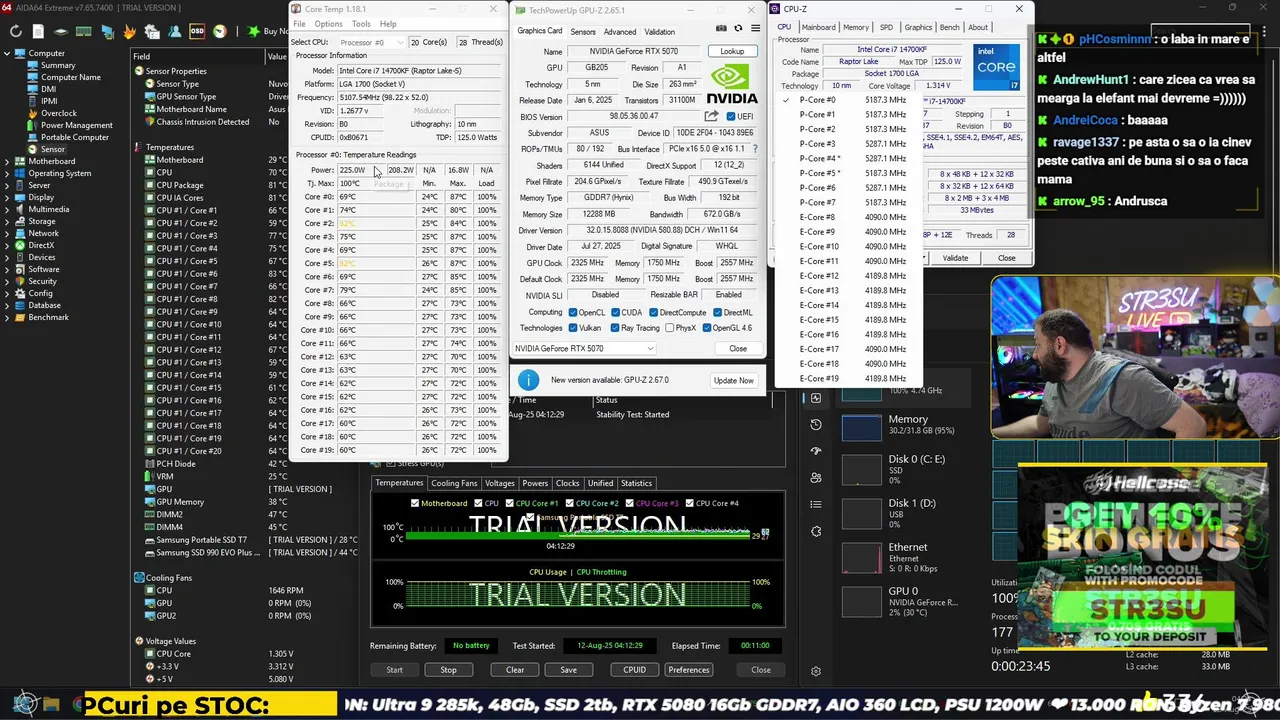Viewport: 1280px width, 720px height.
Task: Uncheck CPU Core #4 graph checkbox
Action: [x=690, y=503]
